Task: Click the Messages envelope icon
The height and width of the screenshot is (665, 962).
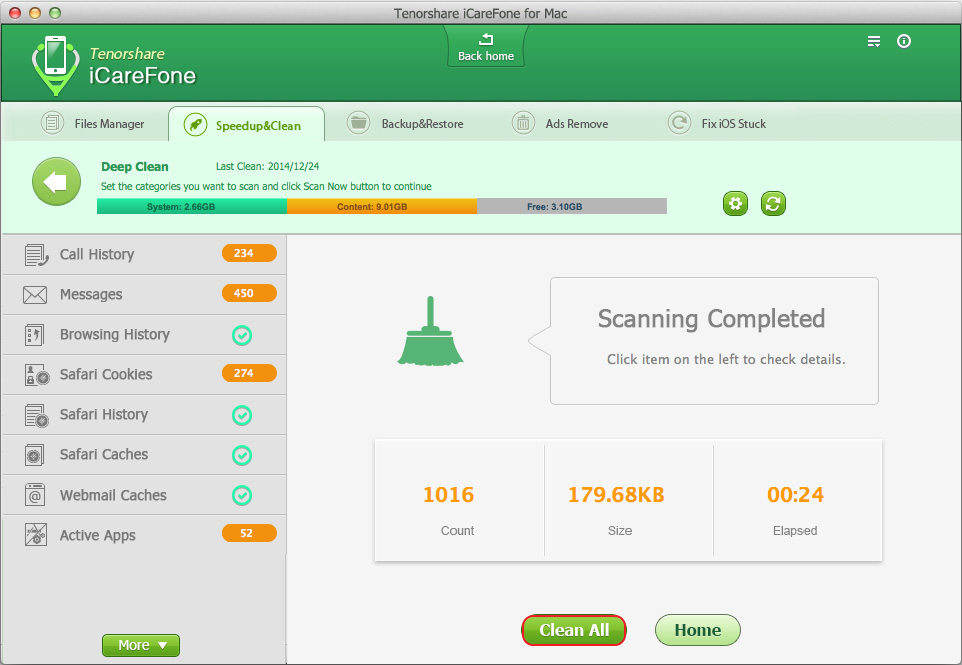Action: pyautogui.click(x=35, y=295)
